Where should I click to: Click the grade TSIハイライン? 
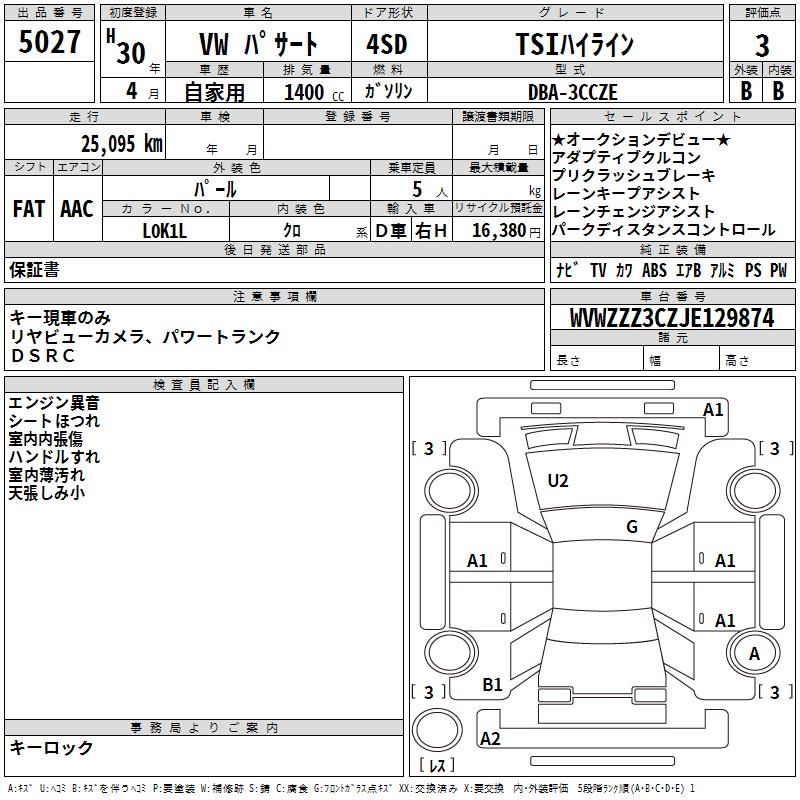[x=574, y=44]
